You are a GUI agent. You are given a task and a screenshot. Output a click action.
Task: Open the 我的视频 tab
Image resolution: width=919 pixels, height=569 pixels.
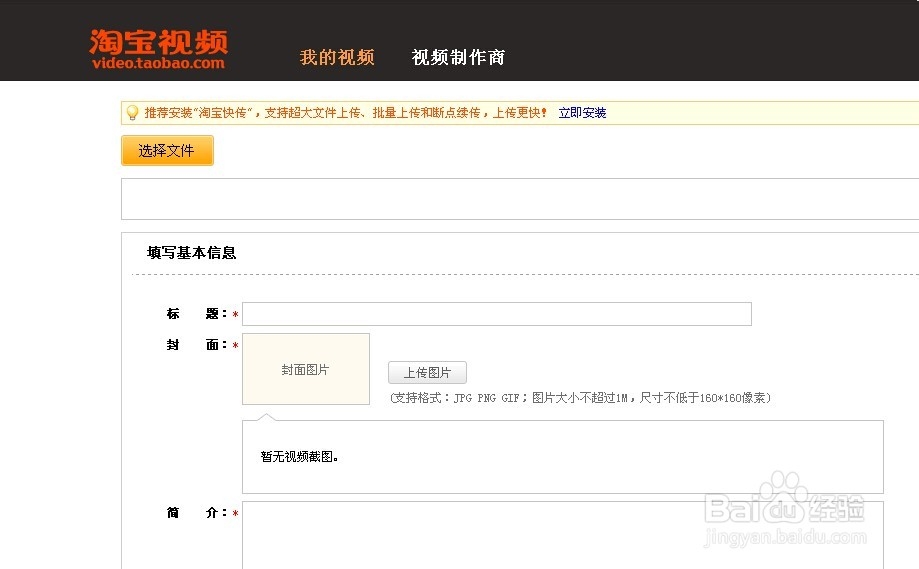pos(337,57)
